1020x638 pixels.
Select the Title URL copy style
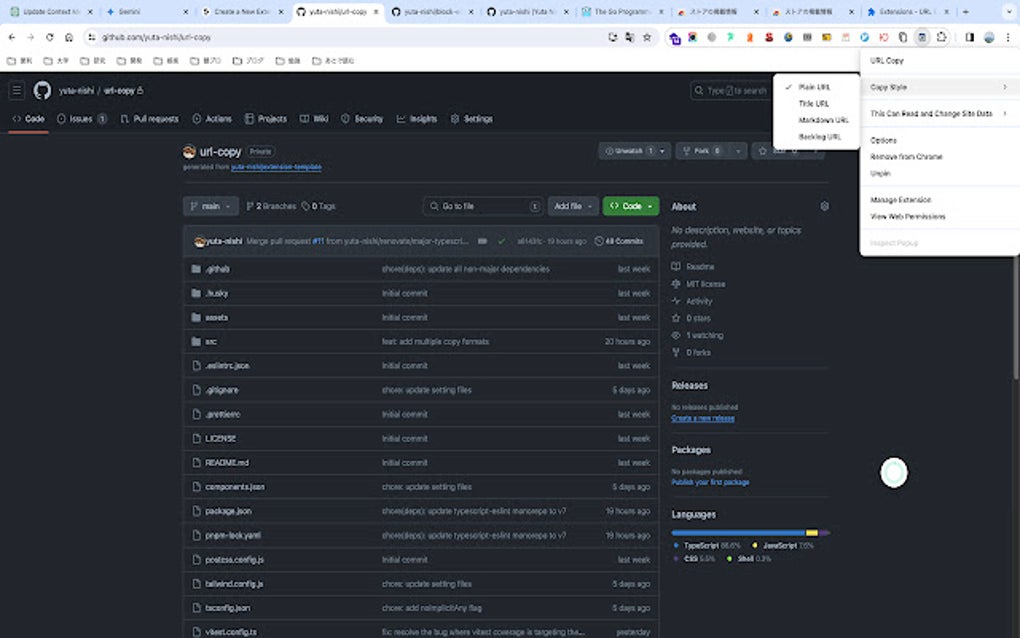[812, 103]
